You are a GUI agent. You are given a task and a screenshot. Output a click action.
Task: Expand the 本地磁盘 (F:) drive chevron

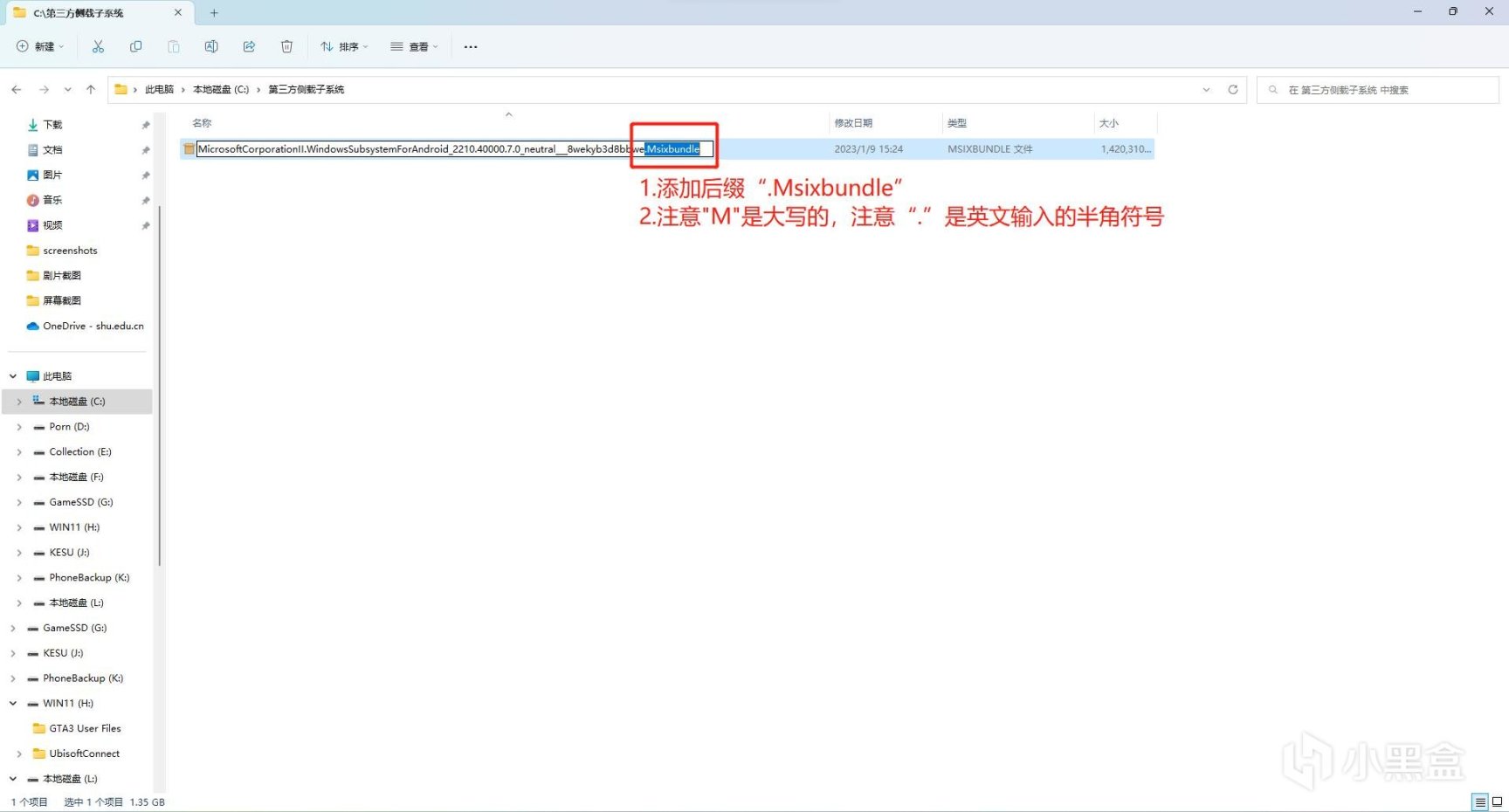pos(19,478)
